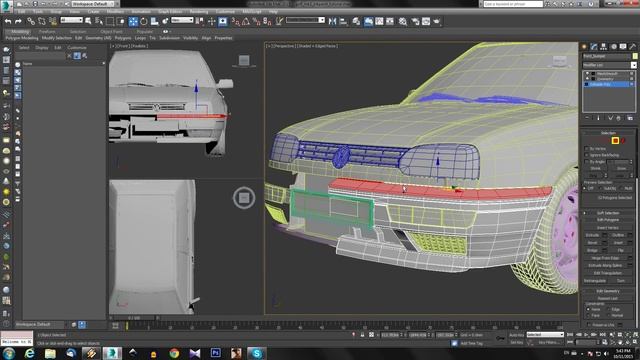Switch to the Create command panel tab
This screenshot has width=640, height=360.
pos(584,47)
